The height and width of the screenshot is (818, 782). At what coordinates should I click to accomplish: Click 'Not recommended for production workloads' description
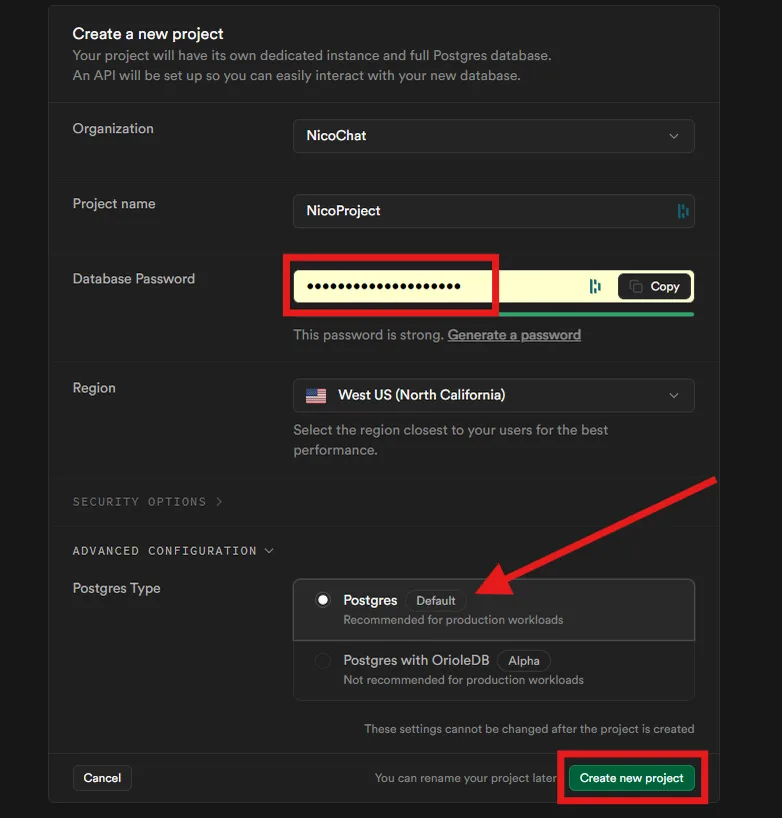[x=463, y=680]
